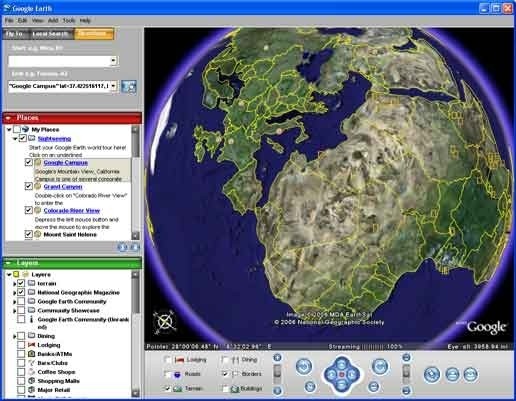
Task: Click the Major Retail layer icon
Action: click(32, 390)
